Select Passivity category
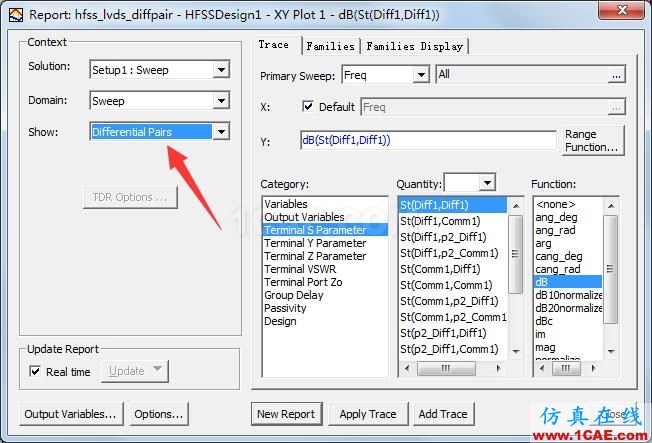This screenshot has height=443, width=652. (x=285, y=308)
